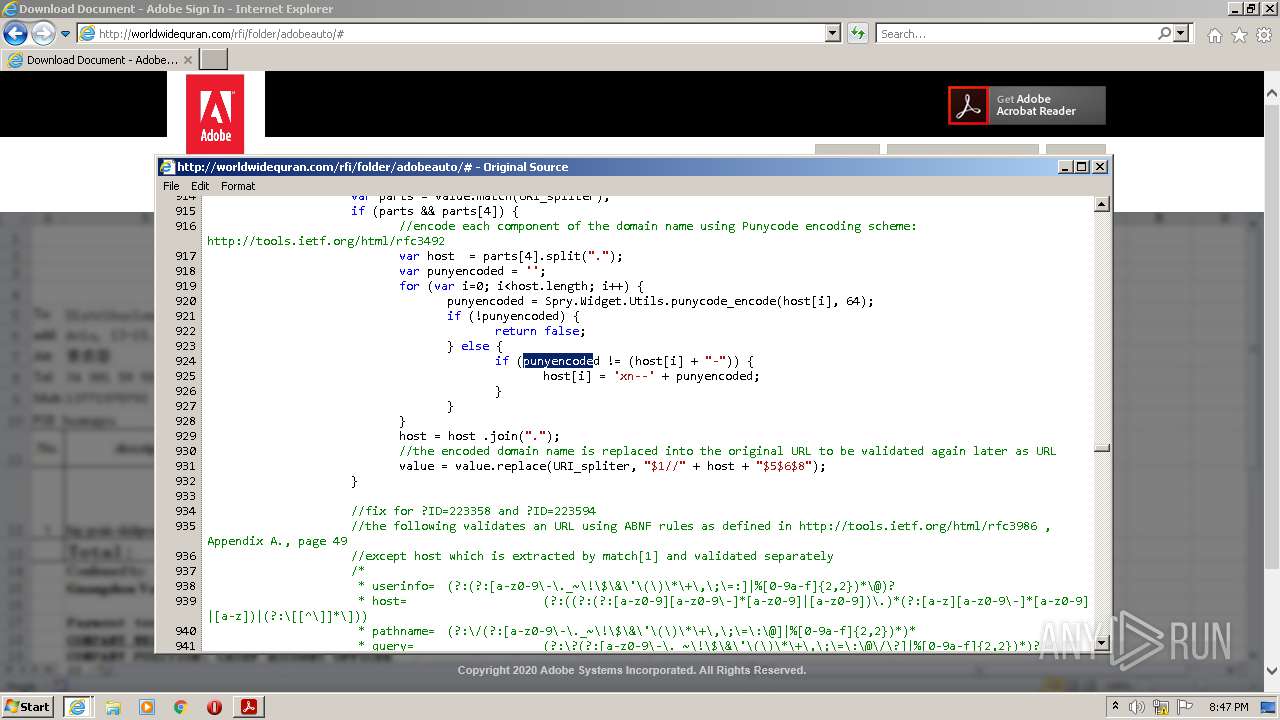
Task: Click the red Adobe logo
Action: [215, 114]
